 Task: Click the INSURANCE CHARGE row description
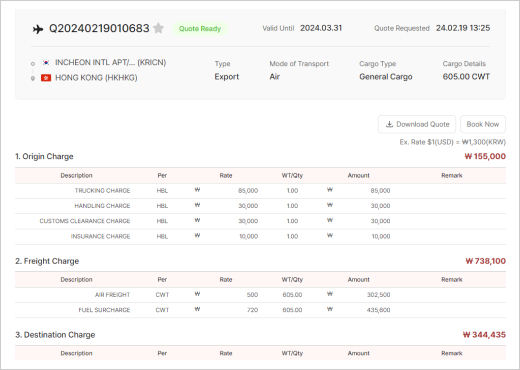click(100, 236)
